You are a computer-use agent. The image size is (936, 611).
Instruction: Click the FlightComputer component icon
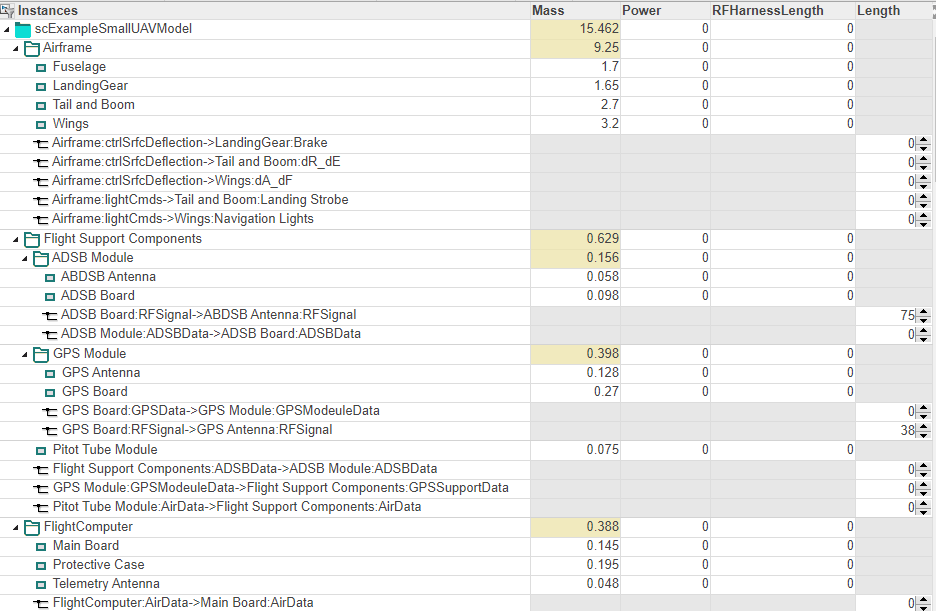click(x=32, y=527)
